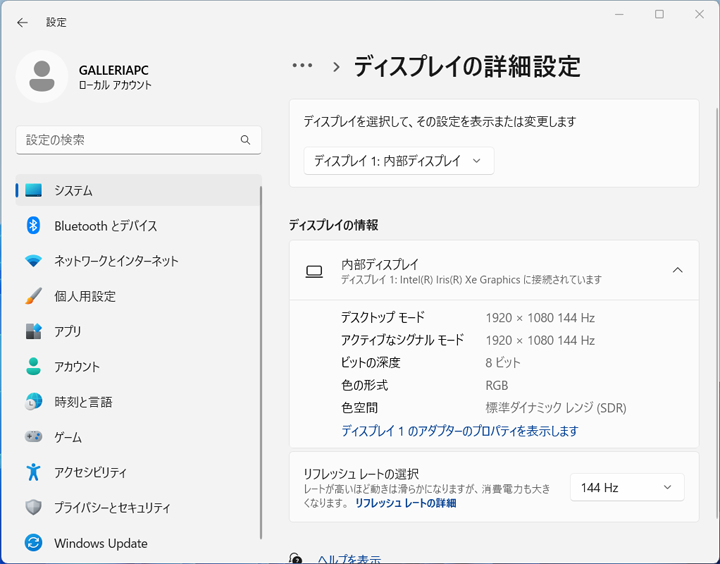This screenshot has width=720, height=564.
Task: Open the ディスプレイ 1: 内部ディスプレイ dropdown
Action: (x=399, y=161)
